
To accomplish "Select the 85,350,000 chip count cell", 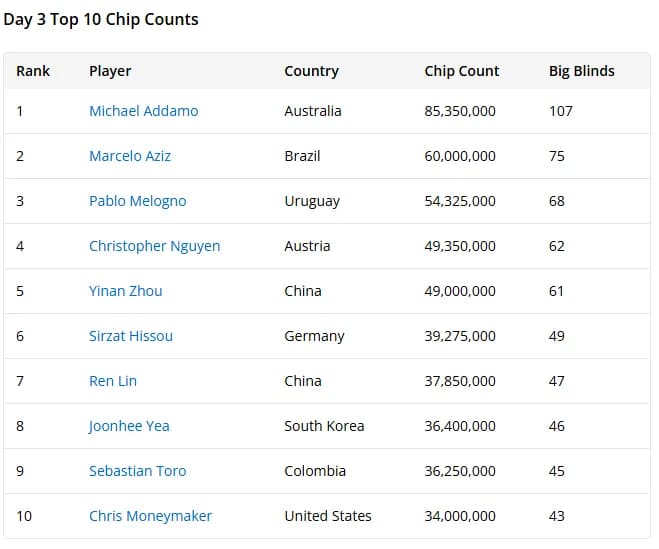I will coord(460,111).
